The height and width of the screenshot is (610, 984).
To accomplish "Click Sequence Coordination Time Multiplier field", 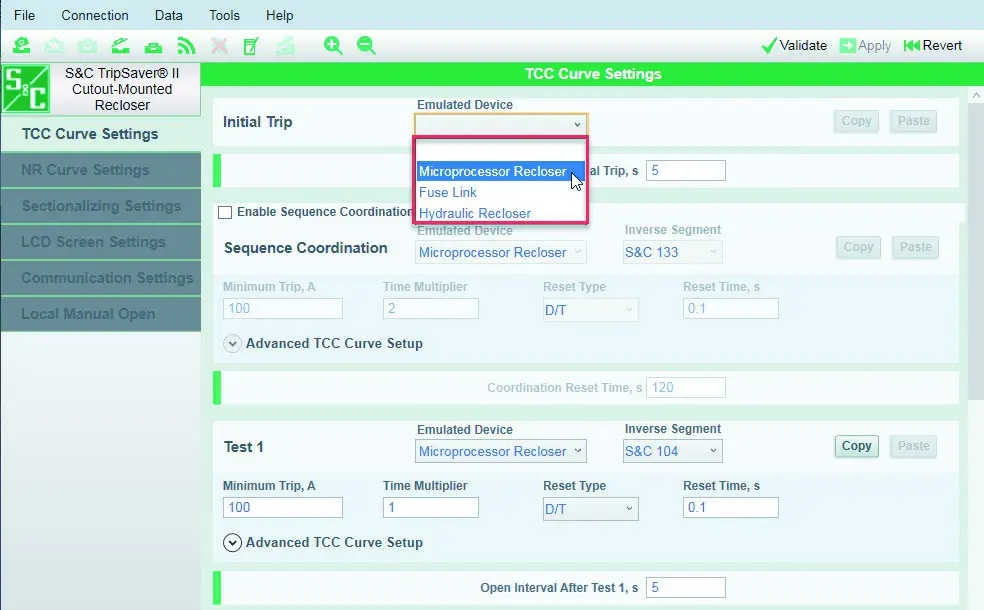I will pos(430,308).
